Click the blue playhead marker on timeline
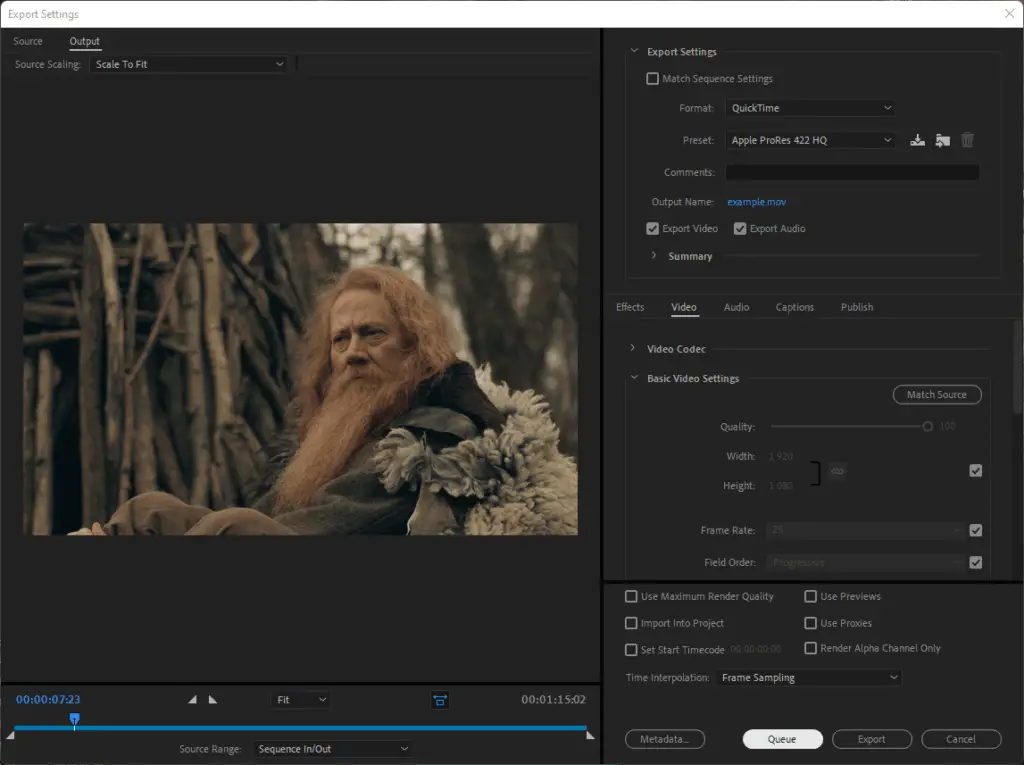The image size is (1024, 765). (74, 719)
